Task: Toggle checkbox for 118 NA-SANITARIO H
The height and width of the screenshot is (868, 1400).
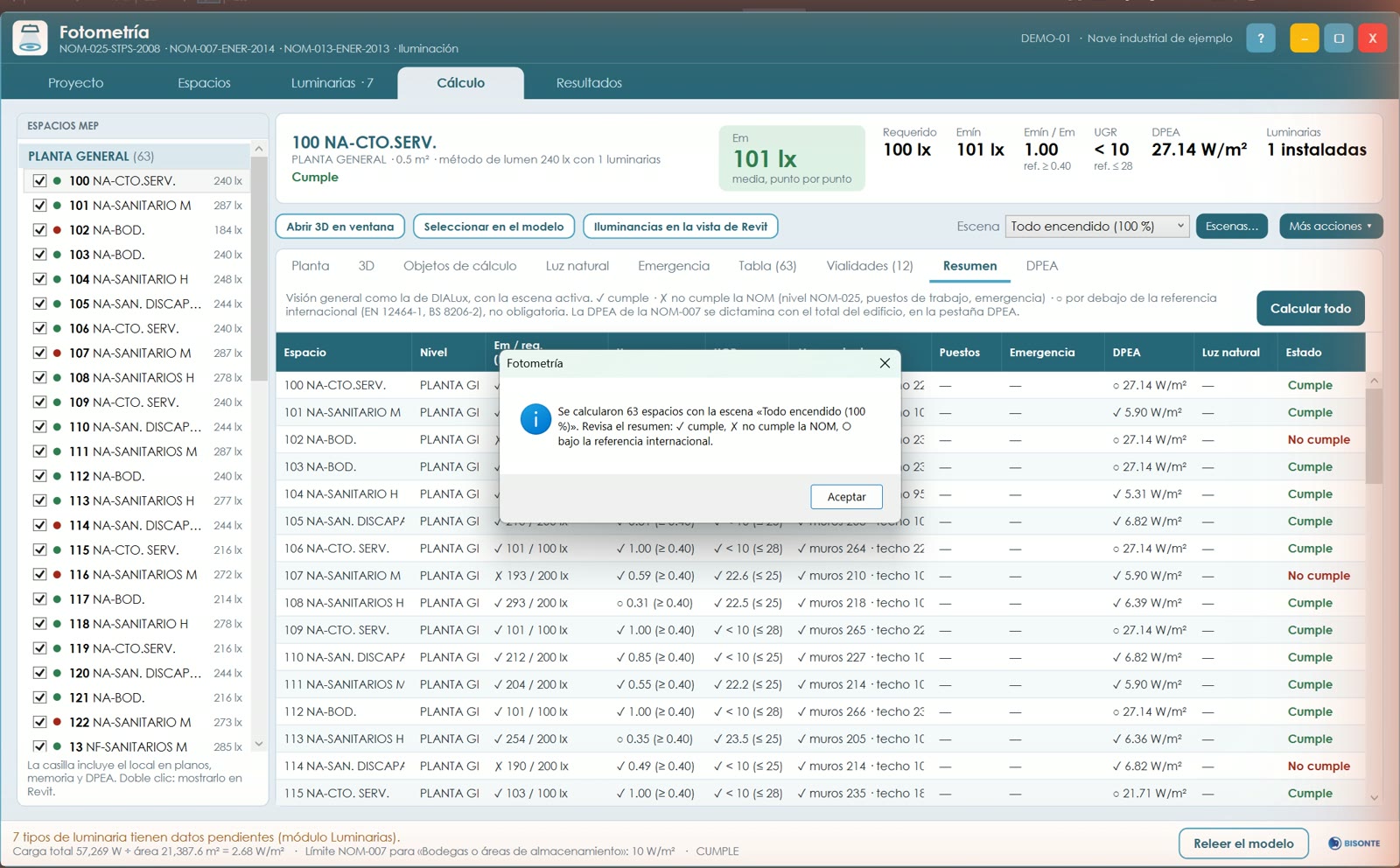Action: point(39,623)
